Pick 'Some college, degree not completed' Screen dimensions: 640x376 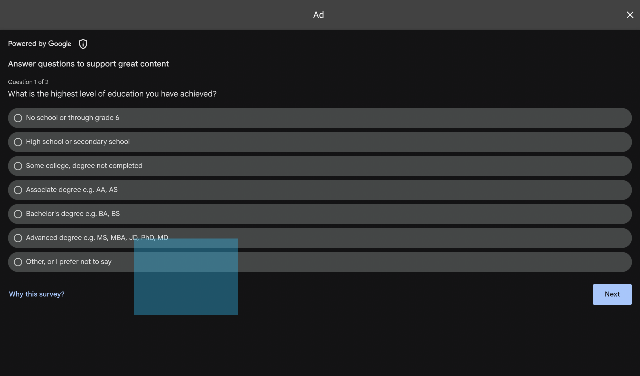pos(320,166)
